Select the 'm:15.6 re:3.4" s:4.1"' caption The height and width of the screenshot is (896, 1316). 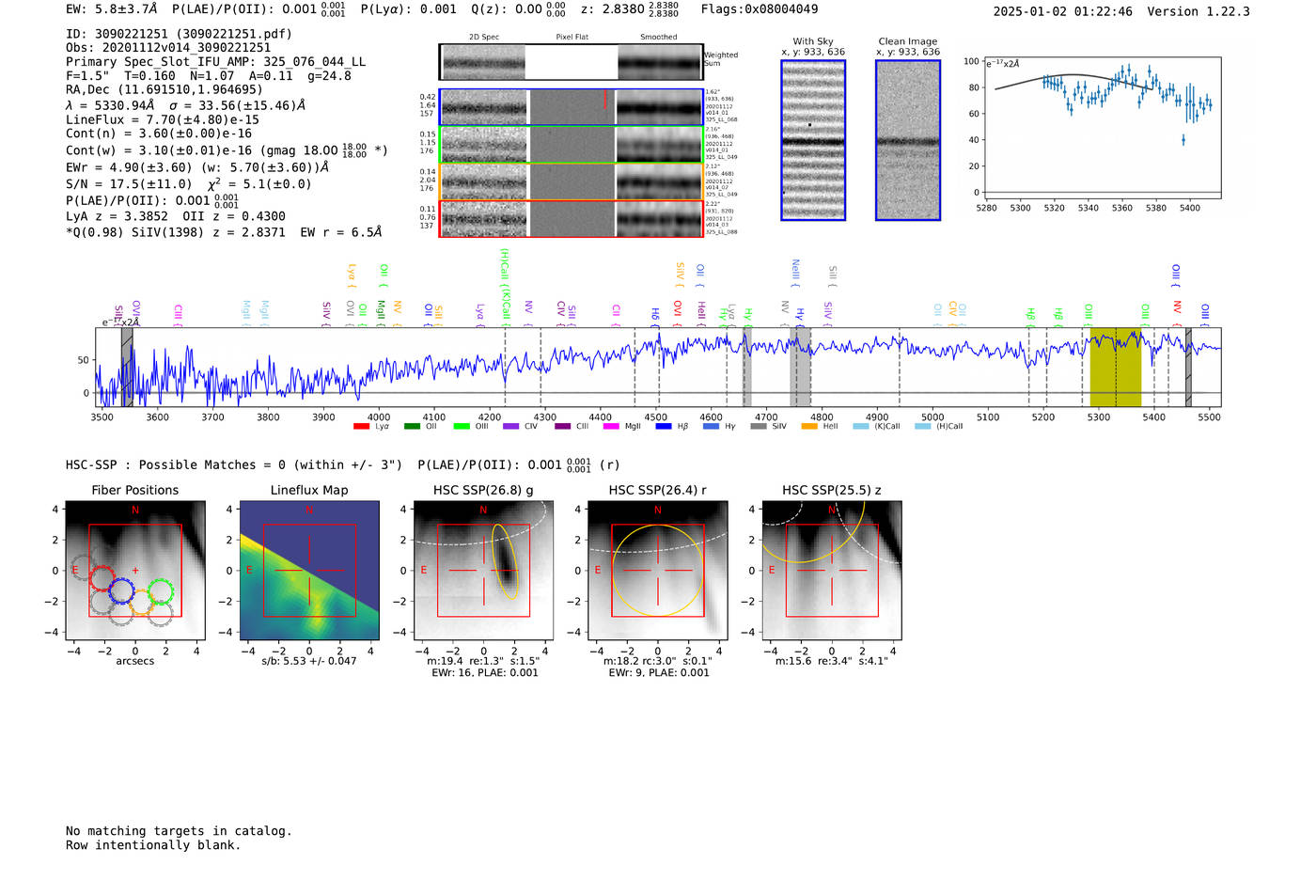click(x=831, y=661)
